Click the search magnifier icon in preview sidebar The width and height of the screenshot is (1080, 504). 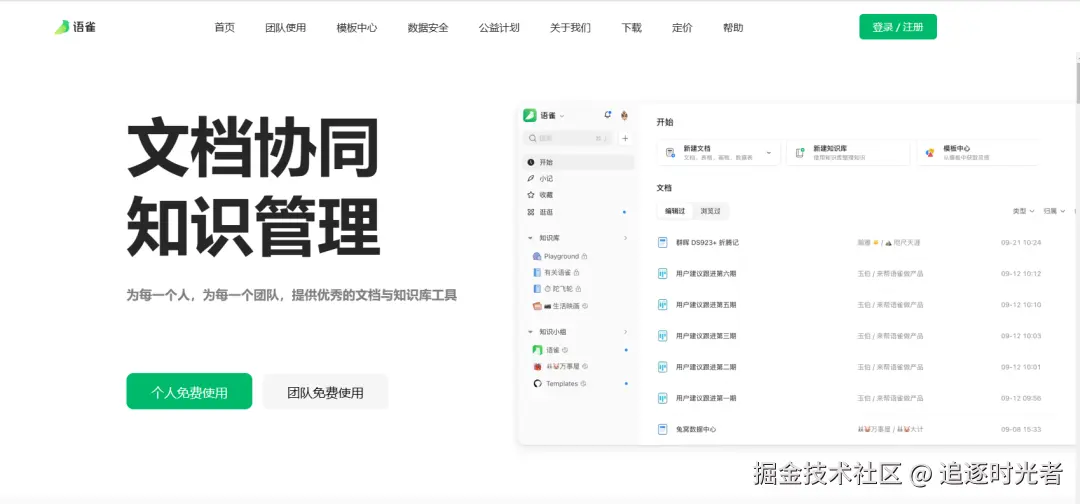[x=532, y=138]
